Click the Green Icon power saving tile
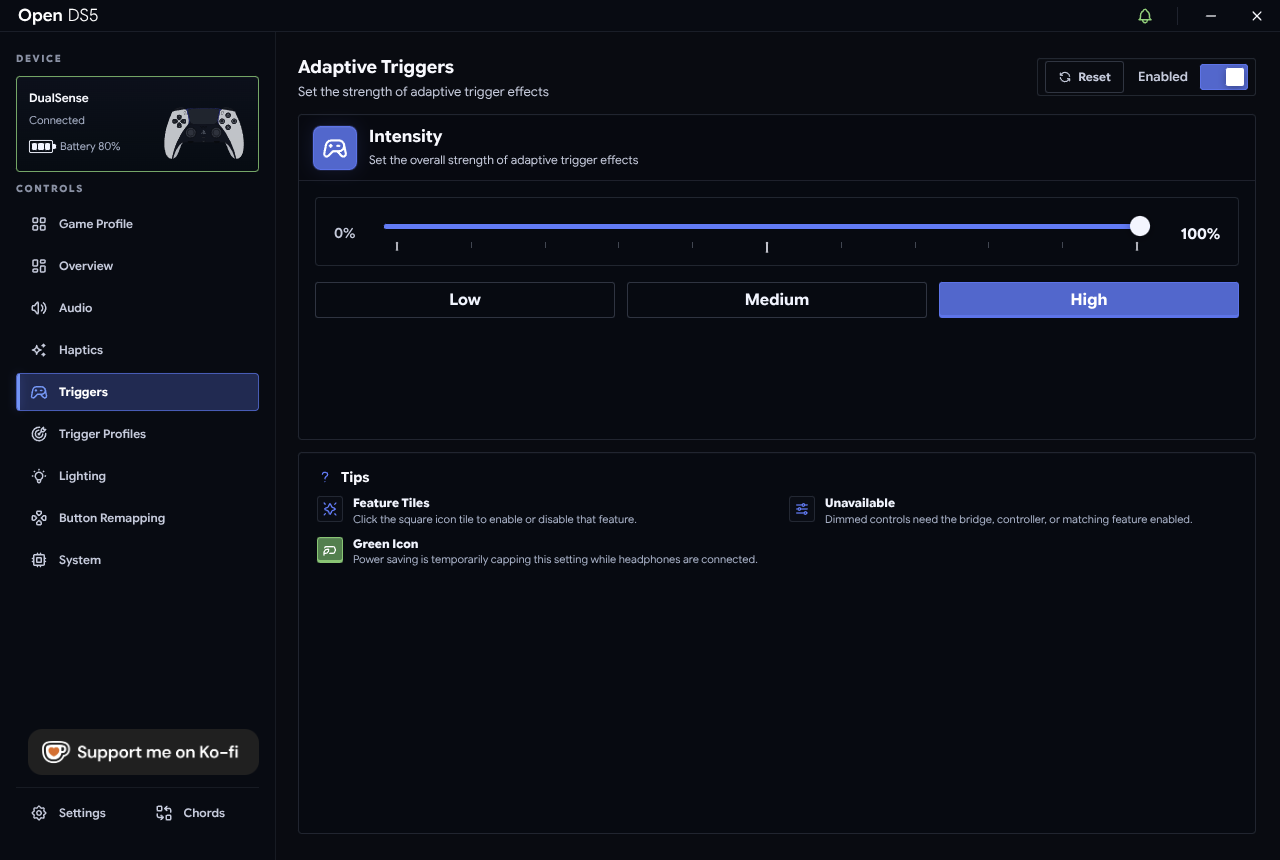Viewport: 1280px width, 860px height. pos(329,550)
